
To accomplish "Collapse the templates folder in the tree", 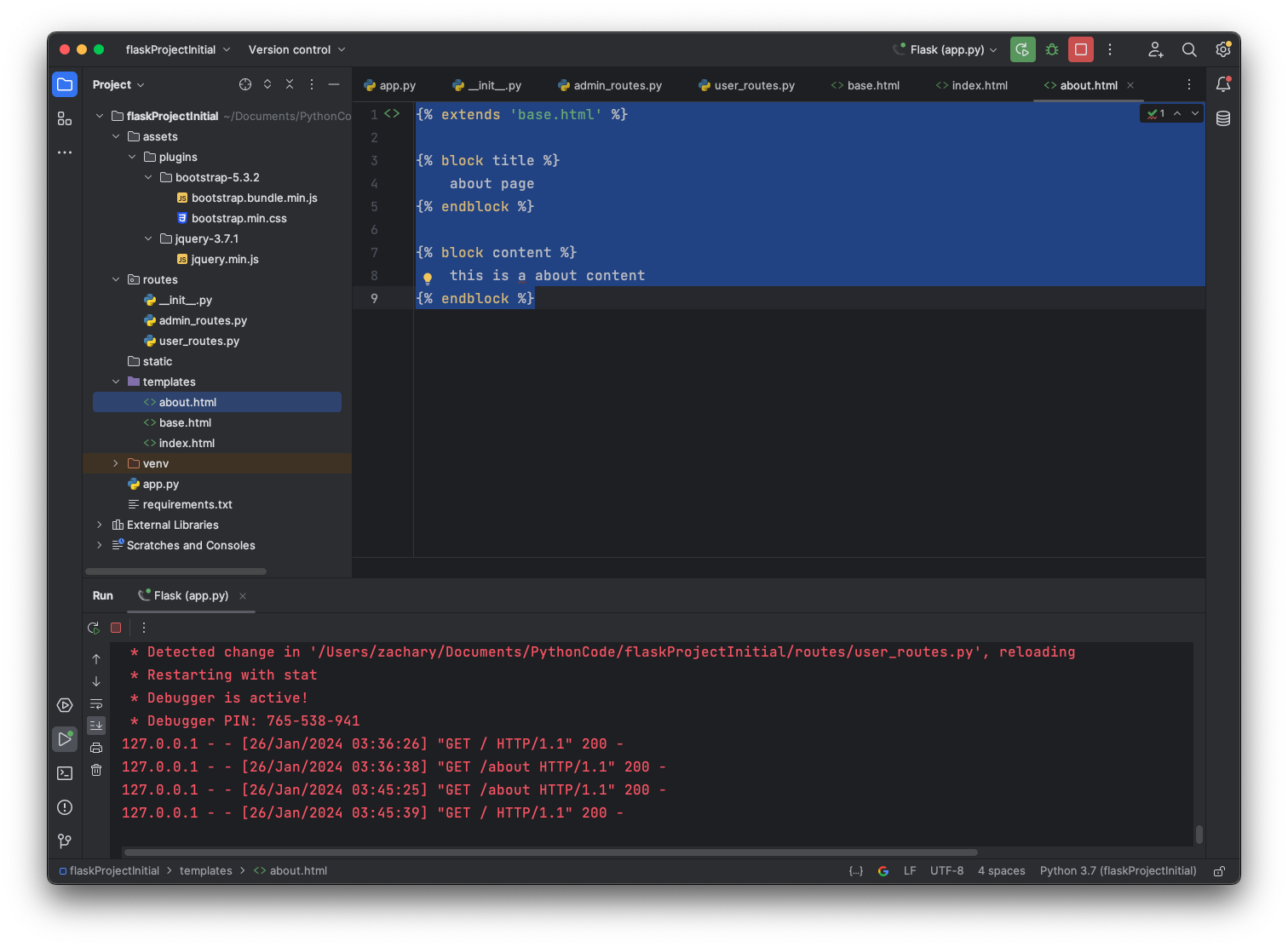I will pos(116,382).
